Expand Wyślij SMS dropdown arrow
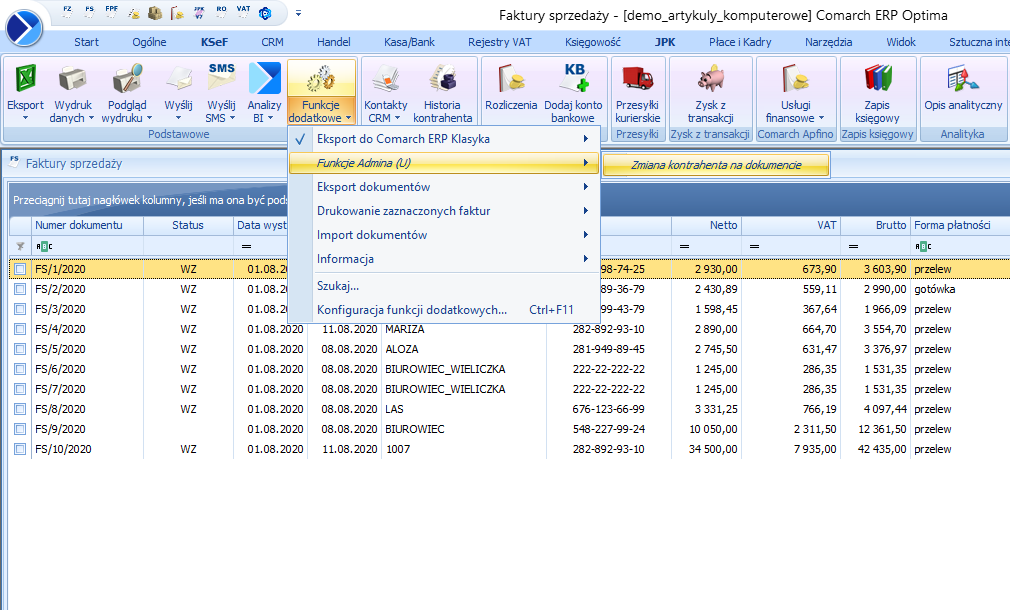 click(x=232, y=119)
